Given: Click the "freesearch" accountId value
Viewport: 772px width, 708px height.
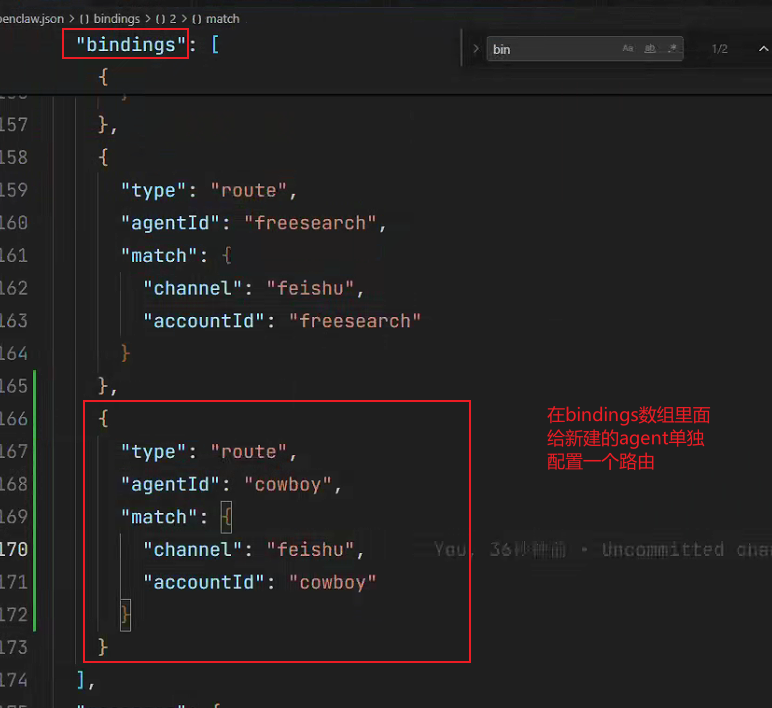Looking at the screenshot, I should pos(354,321).
